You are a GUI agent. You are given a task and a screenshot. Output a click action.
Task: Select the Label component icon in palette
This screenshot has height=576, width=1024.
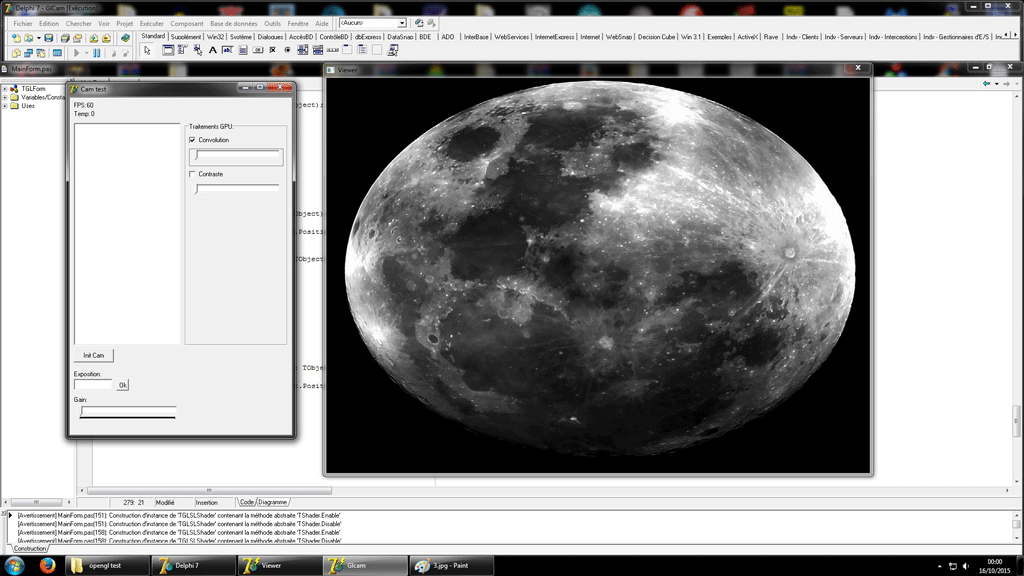[x=213, y=50]
